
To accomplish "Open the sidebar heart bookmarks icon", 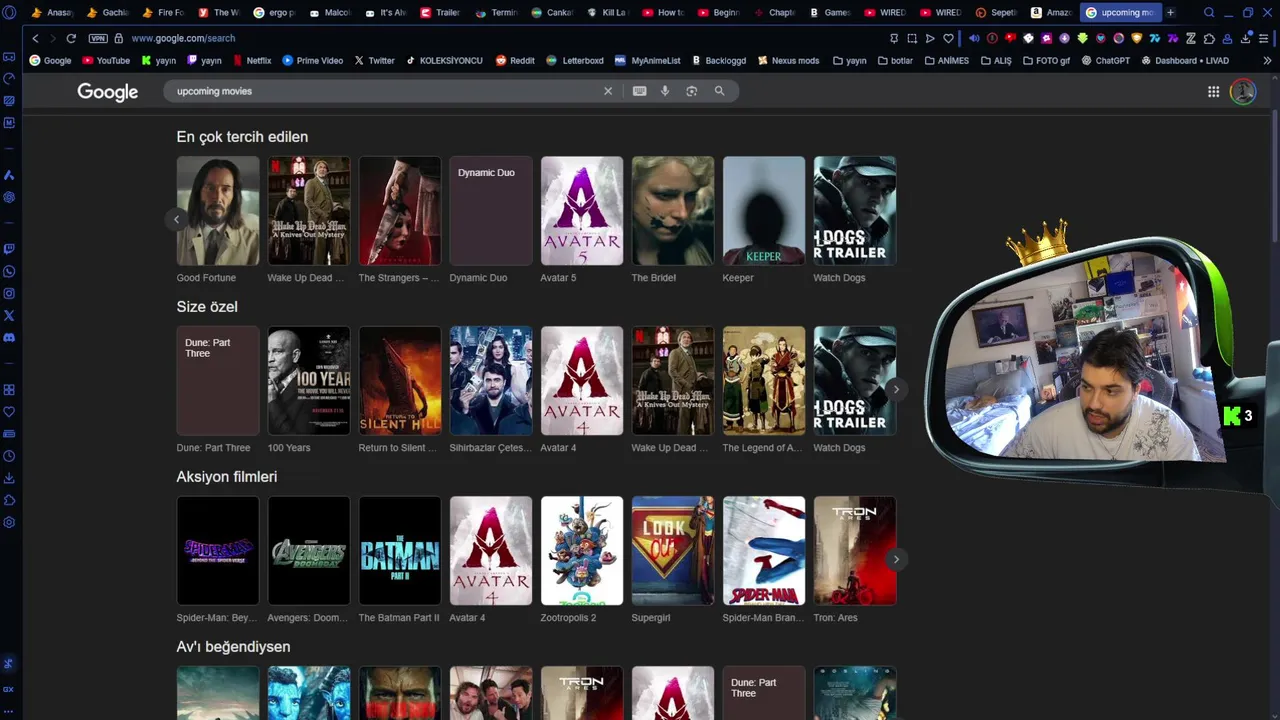I will pos(9,412).
